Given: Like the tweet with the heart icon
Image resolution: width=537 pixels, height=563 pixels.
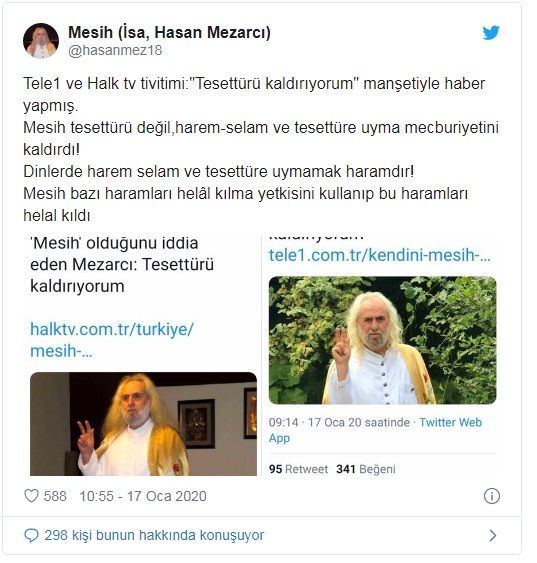Looking at the screenshot, I should 31,496.
